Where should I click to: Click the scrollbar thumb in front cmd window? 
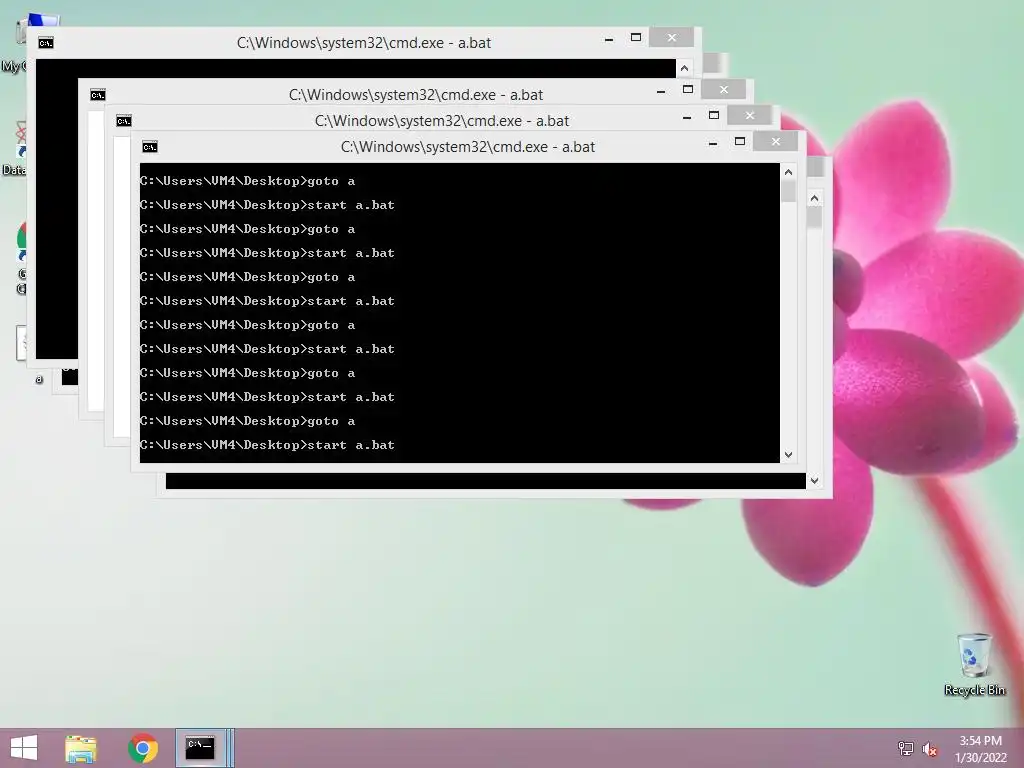click(788, 191)
